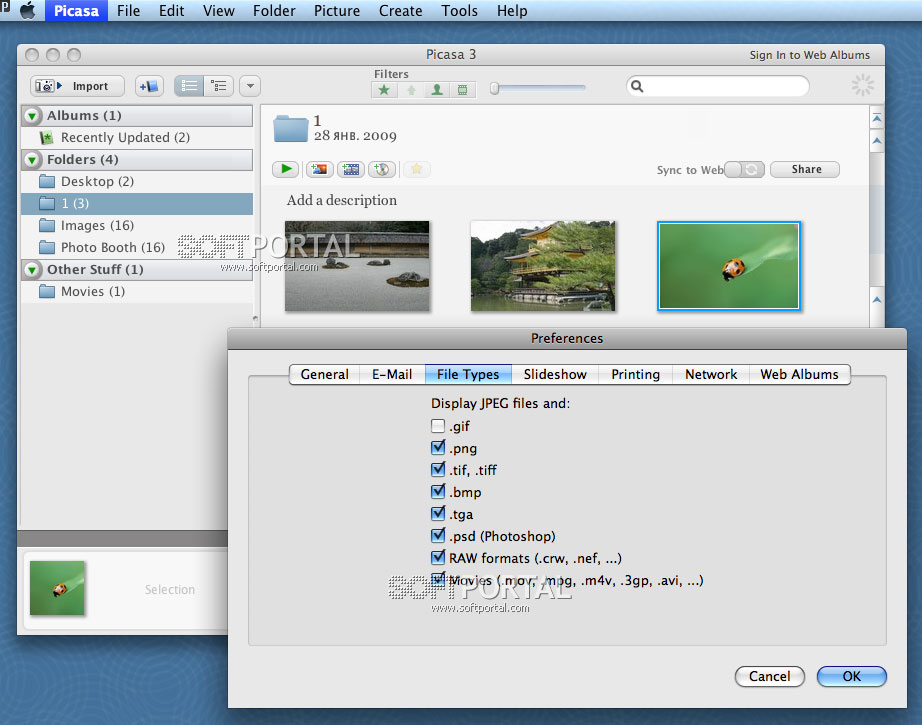Open the Printing preferences tab

coord(636,375)
